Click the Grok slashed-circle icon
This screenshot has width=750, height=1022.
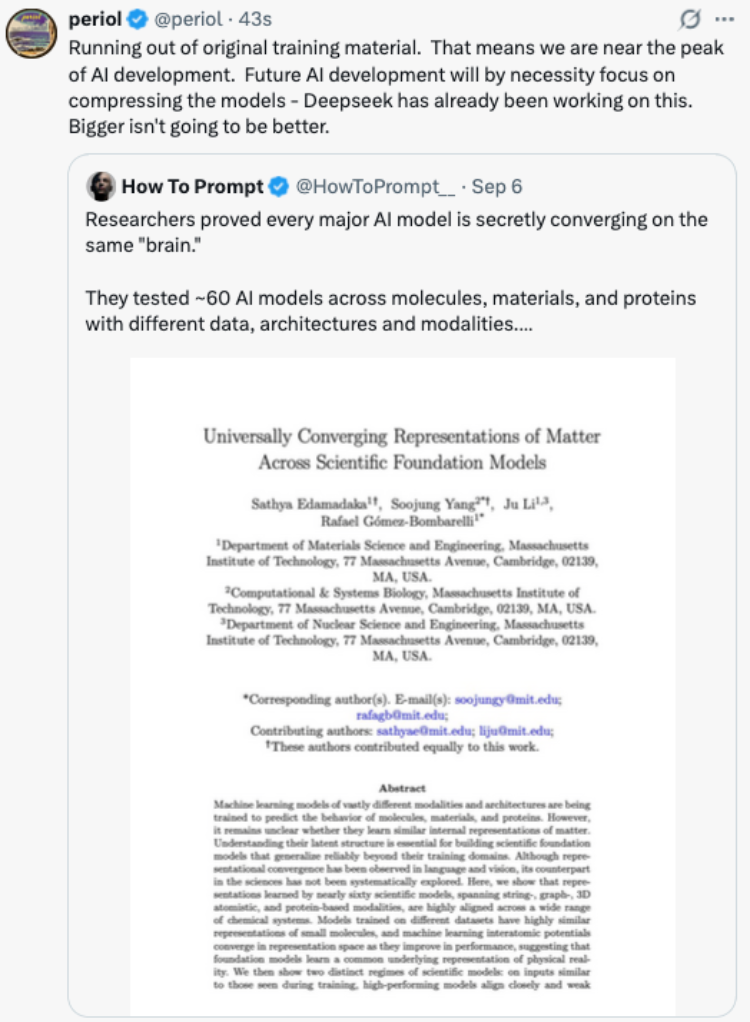click(689, 20)
